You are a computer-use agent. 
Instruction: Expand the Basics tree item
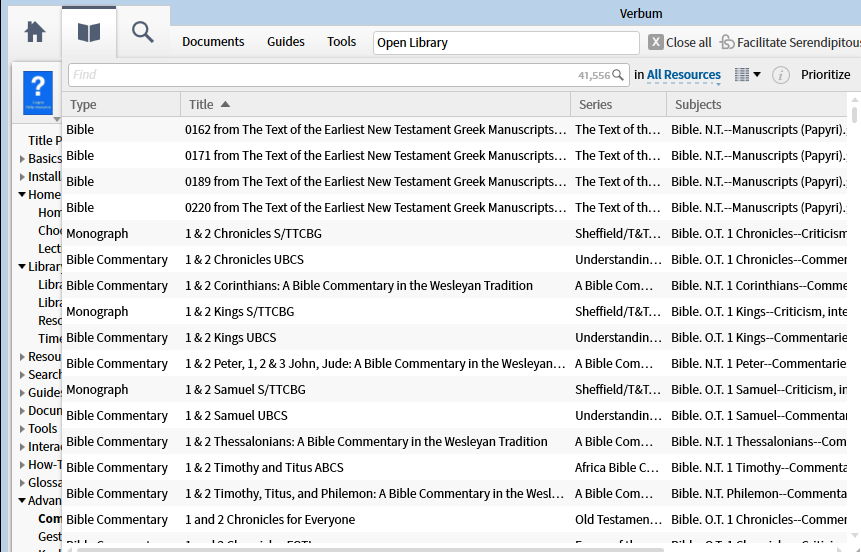click(22, 159)
